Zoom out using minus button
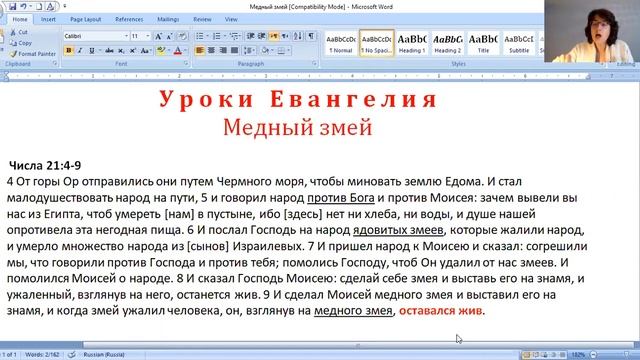The width and height of the screenshot is (640, 360). 593,355
